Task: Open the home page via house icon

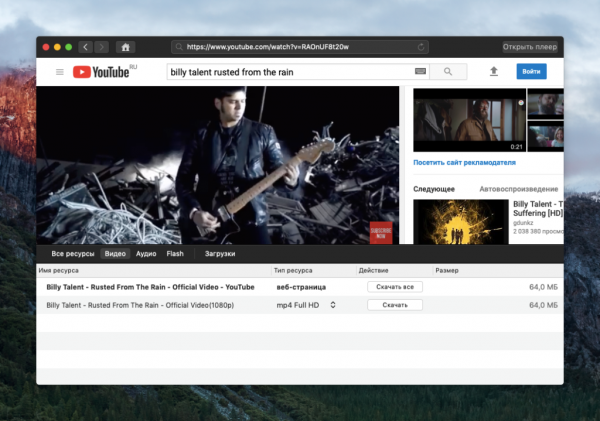Action: coord(125,47)
